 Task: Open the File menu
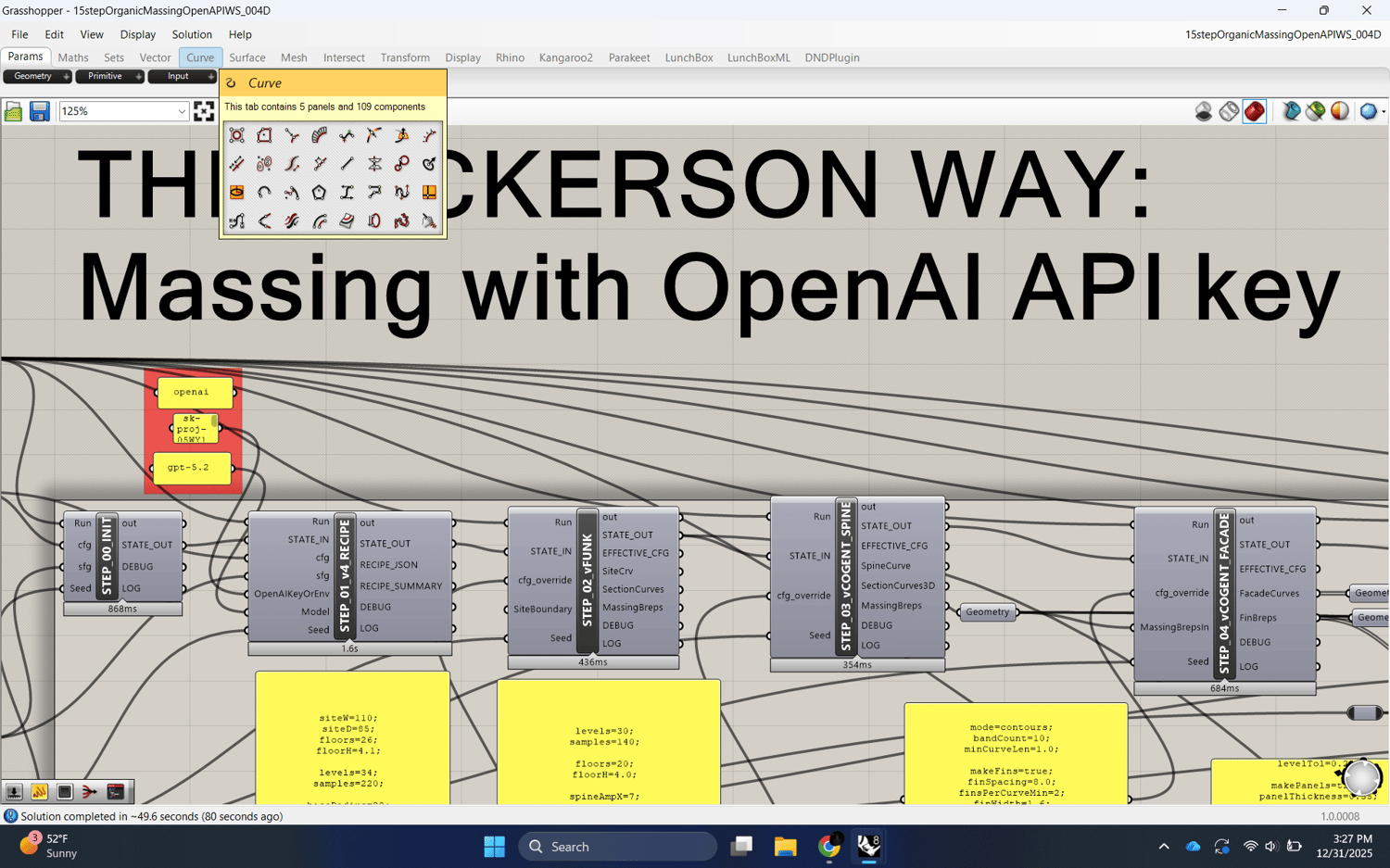pos(19,34)
